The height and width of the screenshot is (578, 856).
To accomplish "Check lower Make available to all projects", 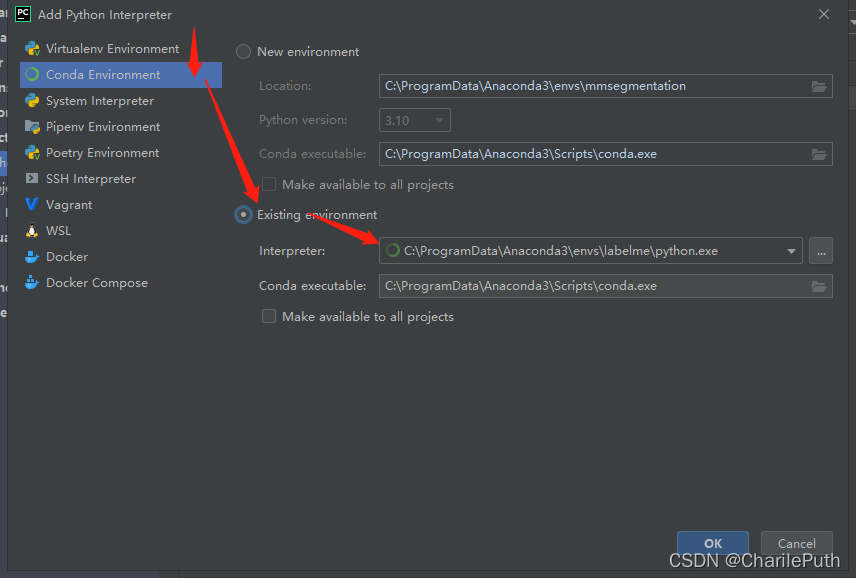I will [269, 317].
